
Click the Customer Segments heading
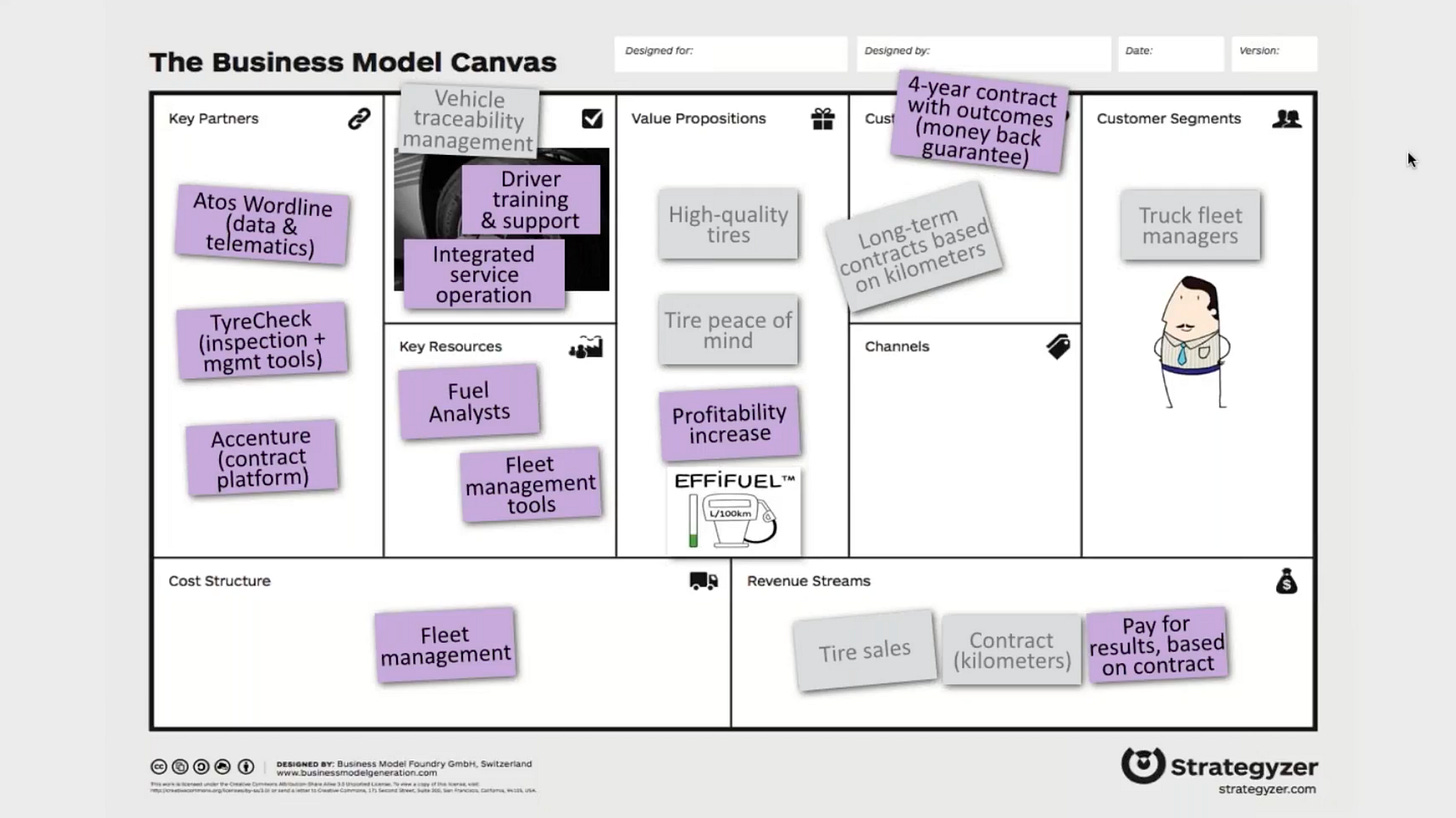click(1168, 119)
